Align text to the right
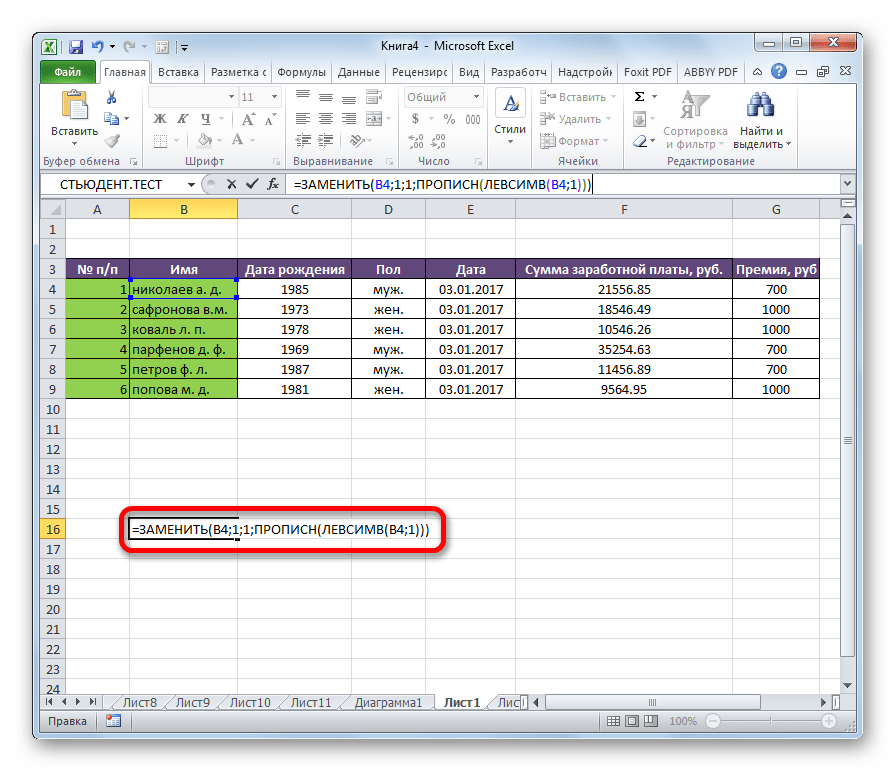 [x=349, y=119]
